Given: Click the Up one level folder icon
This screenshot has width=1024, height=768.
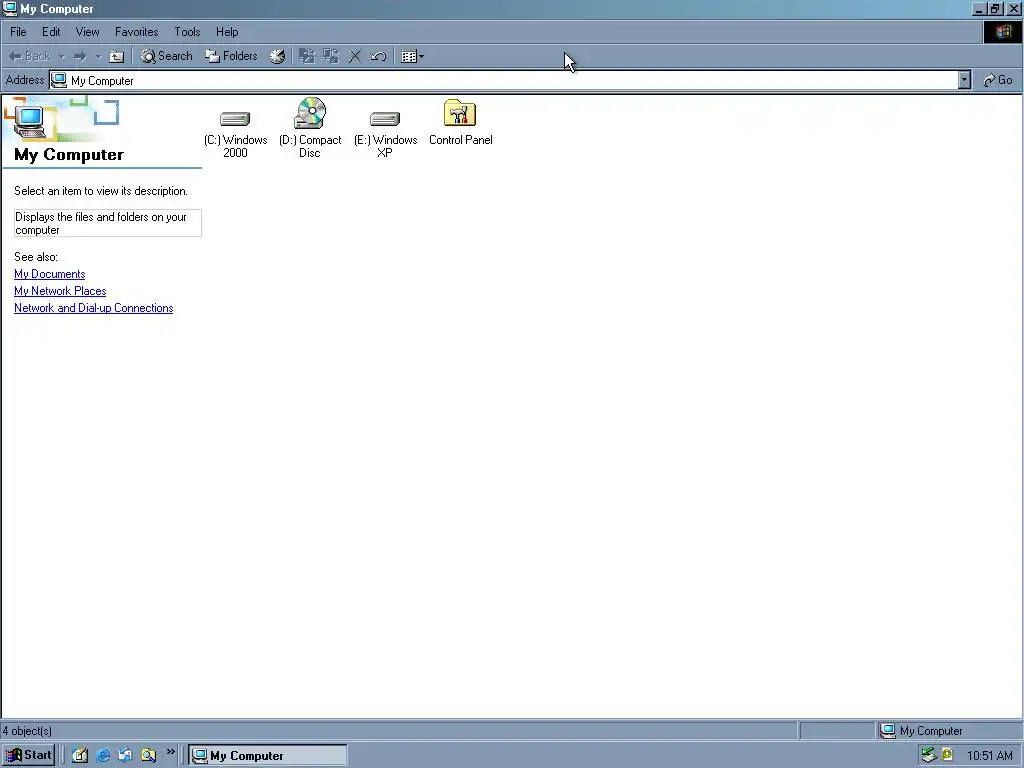Looking at the screenshot, I should click(x=116, y=57).
